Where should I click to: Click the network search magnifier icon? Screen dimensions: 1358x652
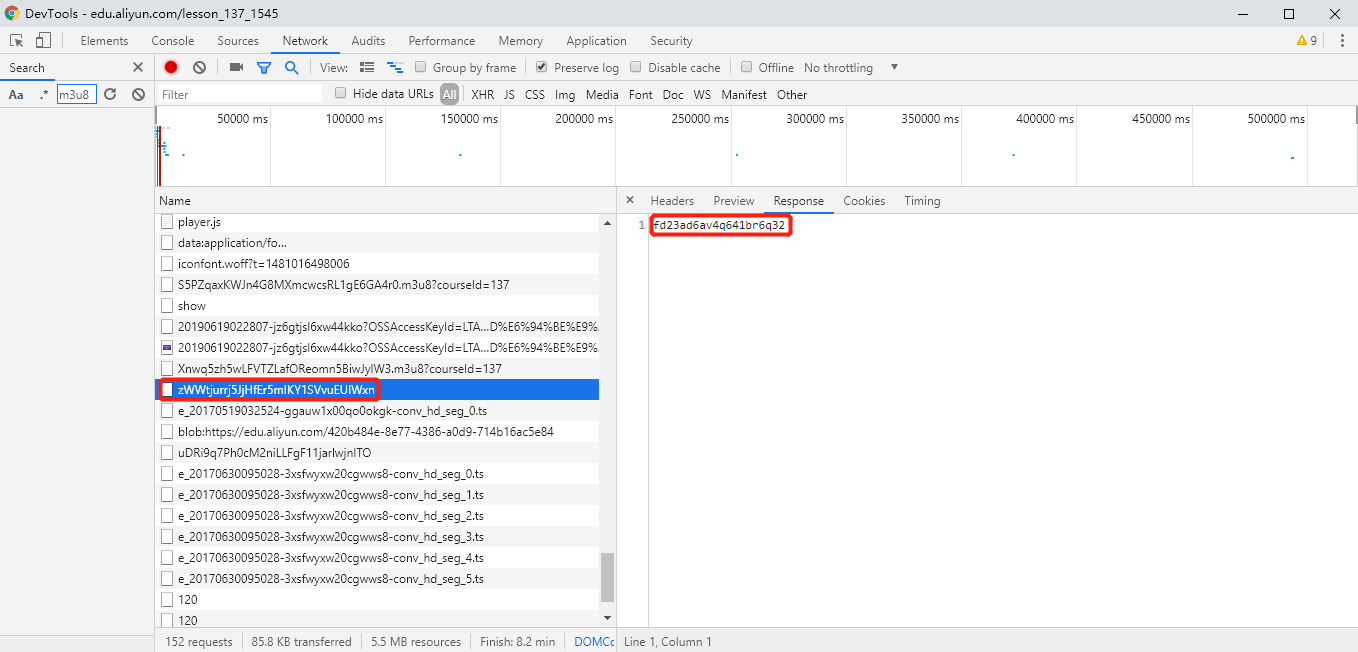[x=291, y=67]
